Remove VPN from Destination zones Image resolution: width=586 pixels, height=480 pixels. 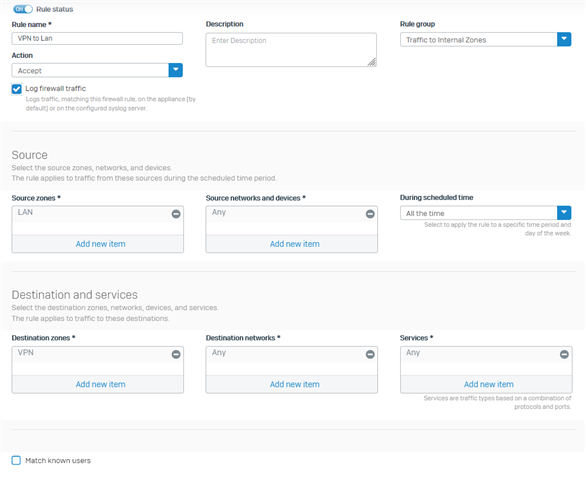(176, 354)
